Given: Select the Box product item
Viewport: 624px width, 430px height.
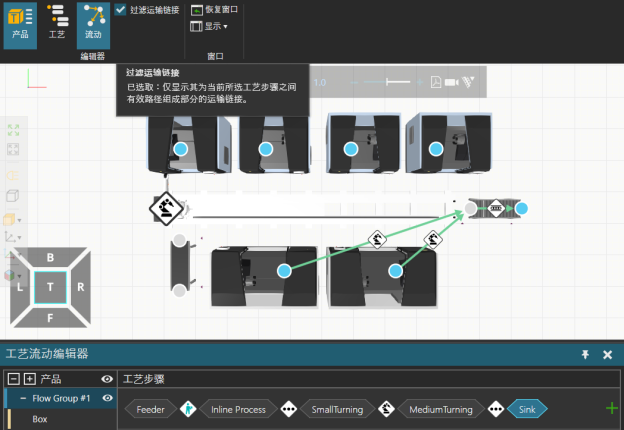Looking at the screenshot, I should pyautogui.click(x=40, y=420).
